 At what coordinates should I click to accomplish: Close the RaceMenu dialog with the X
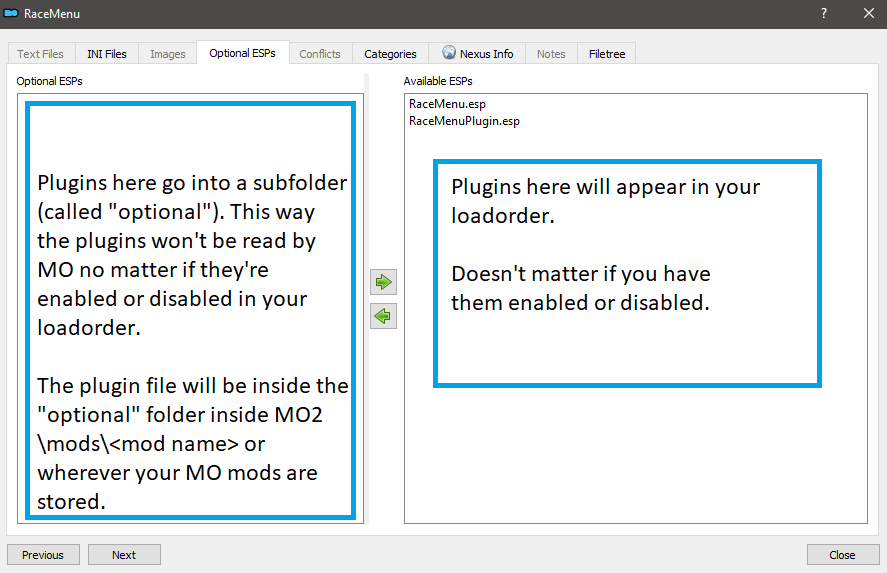coord(869,13)
